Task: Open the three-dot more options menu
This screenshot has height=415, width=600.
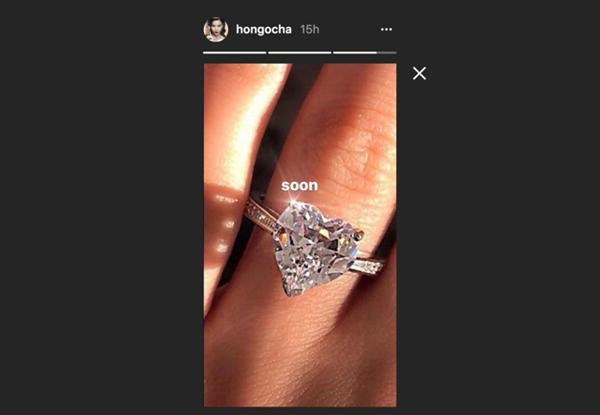Action: coord(386,29)
